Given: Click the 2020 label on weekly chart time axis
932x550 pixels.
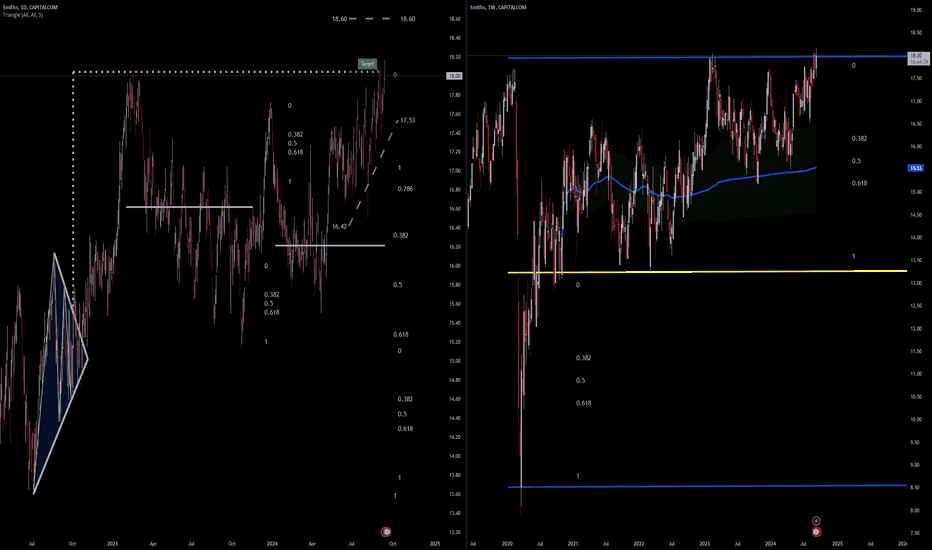Looking at the screenshot, I should [507, 543].
